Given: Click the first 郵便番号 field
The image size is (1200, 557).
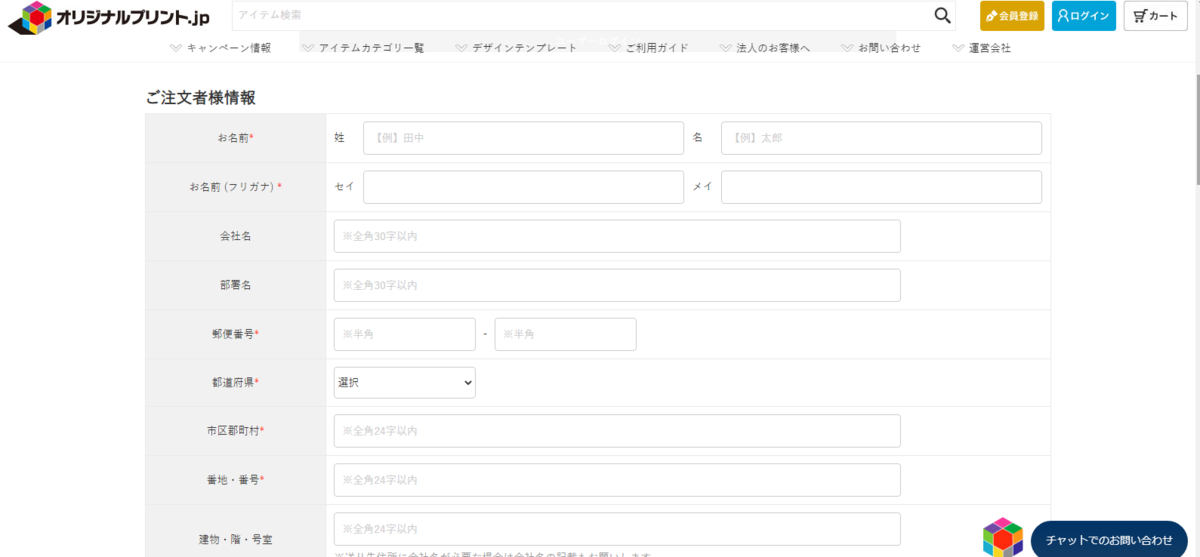Looking at the screenshot, I should [x=404, y=334].
